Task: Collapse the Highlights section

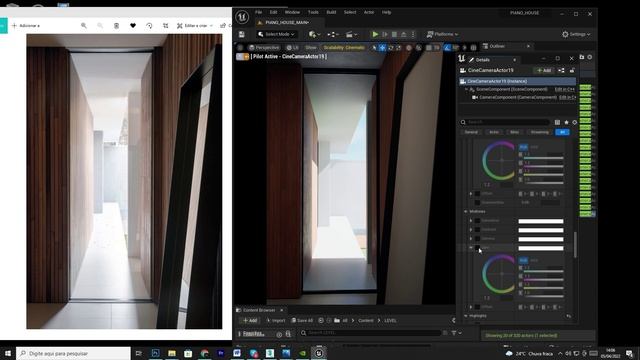Action: (x=466, y=316)
